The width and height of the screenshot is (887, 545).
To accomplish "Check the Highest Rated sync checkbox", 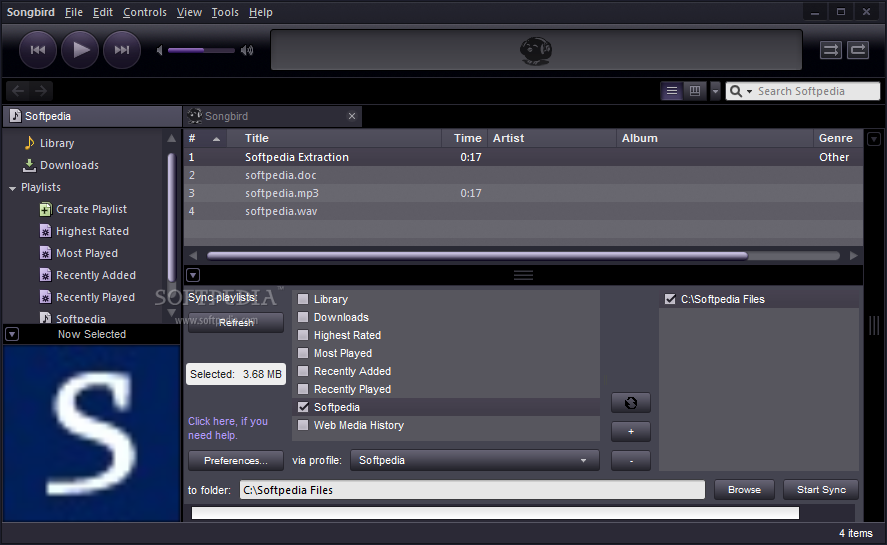I will pos(303,335).
